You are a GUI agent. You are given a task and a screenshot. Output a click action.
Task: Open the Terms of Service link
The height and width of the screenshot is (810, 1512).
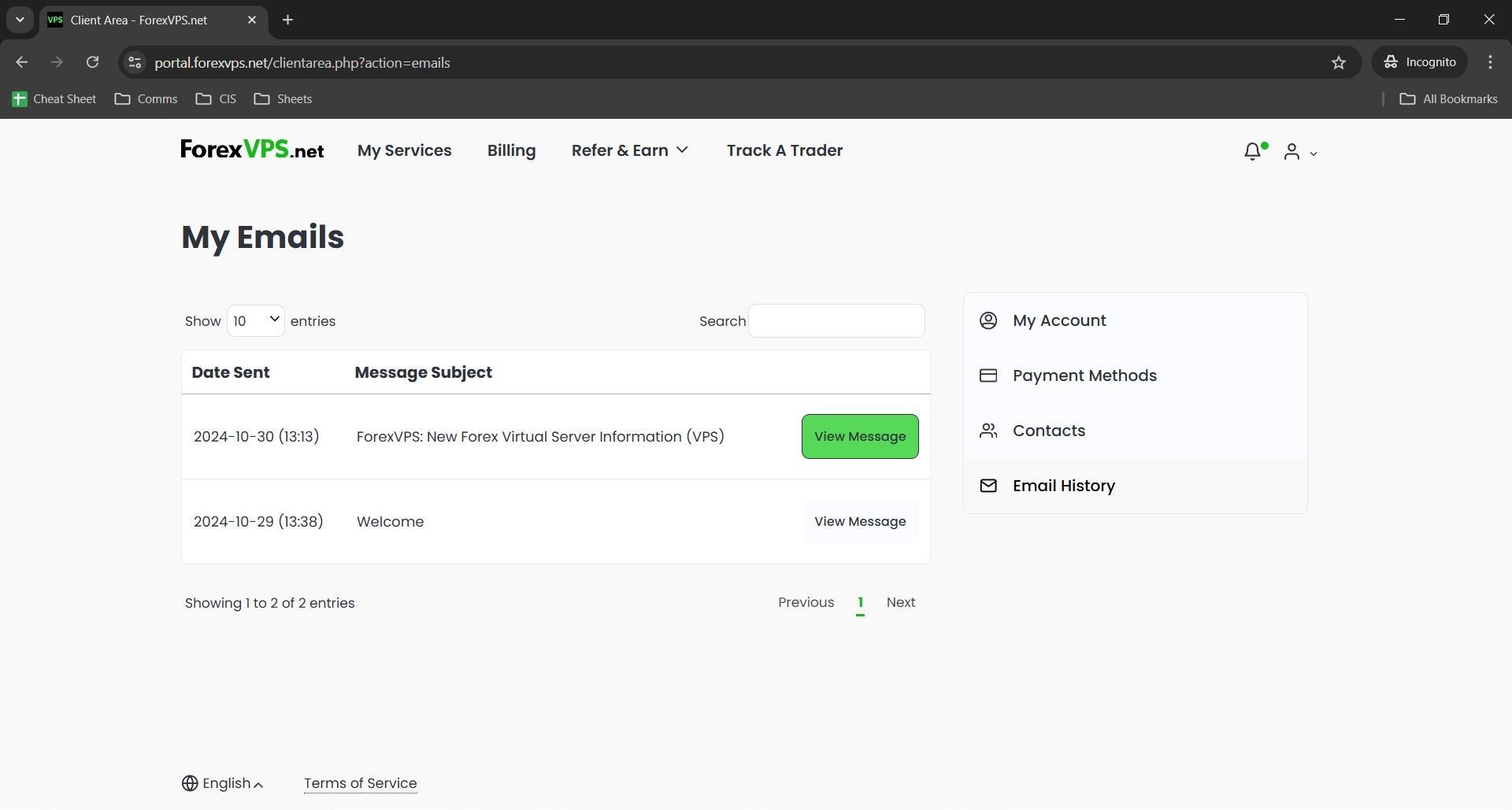(360, 783)
